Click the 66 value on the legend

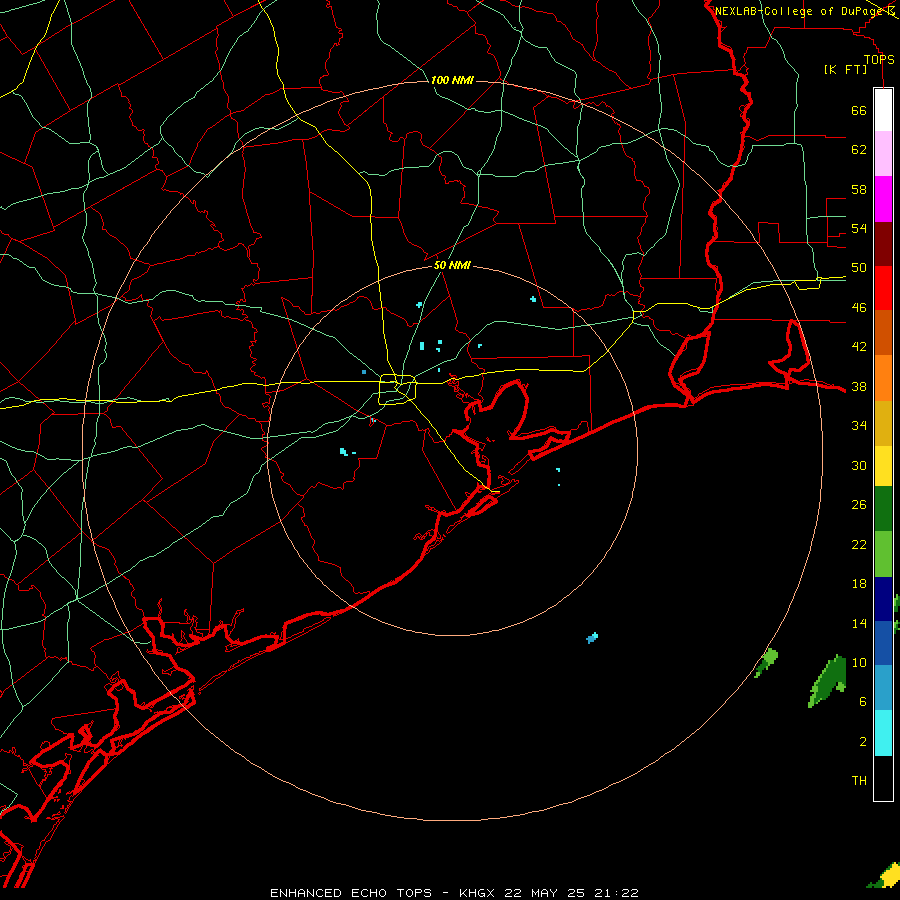[x=859, y=110]
